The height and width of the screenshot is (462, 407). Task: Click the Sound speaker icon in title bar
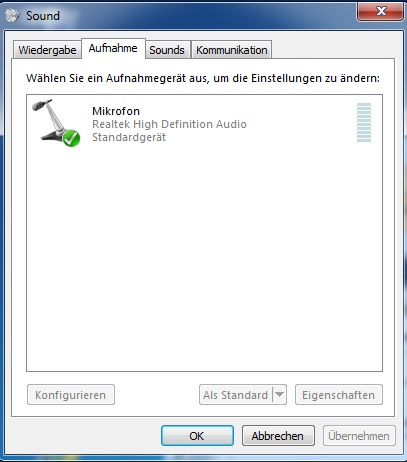pos(12,16)
